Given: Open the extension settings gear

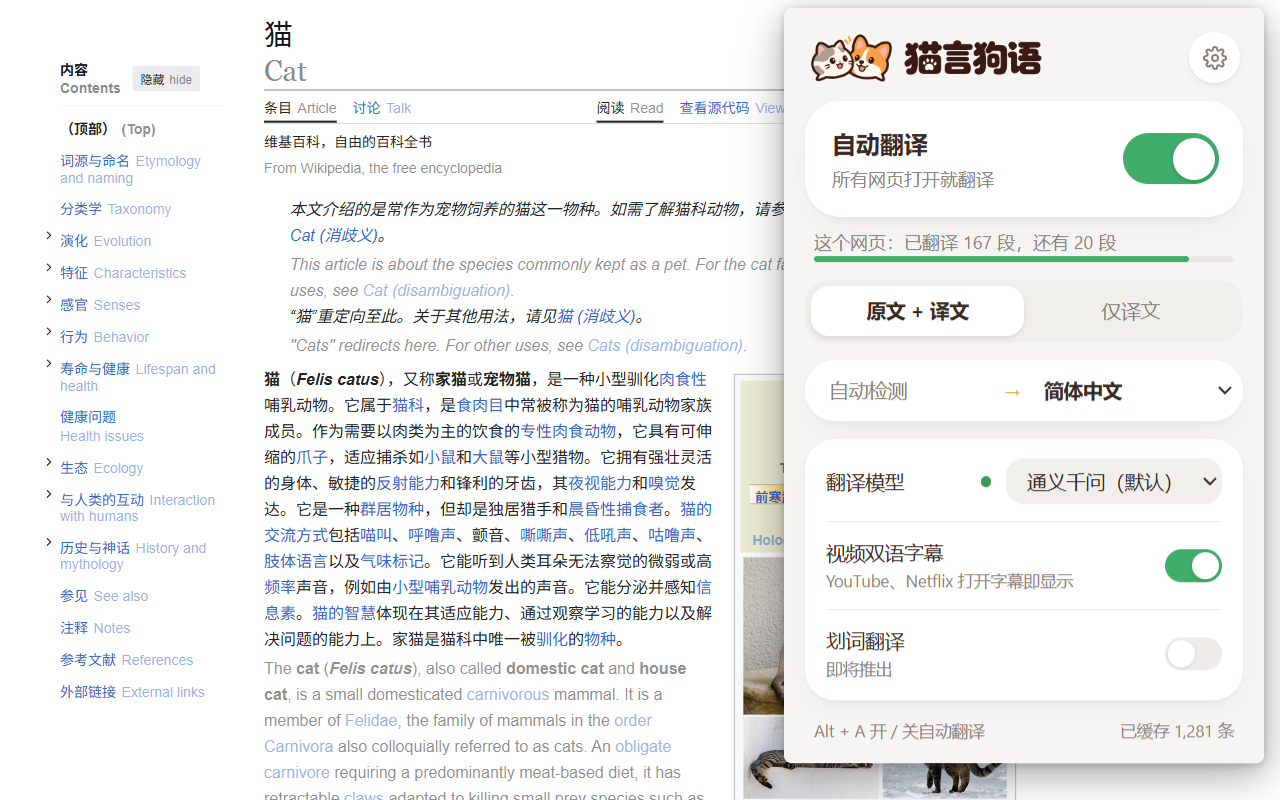Looking at the screenshot, I should 1215,58.
